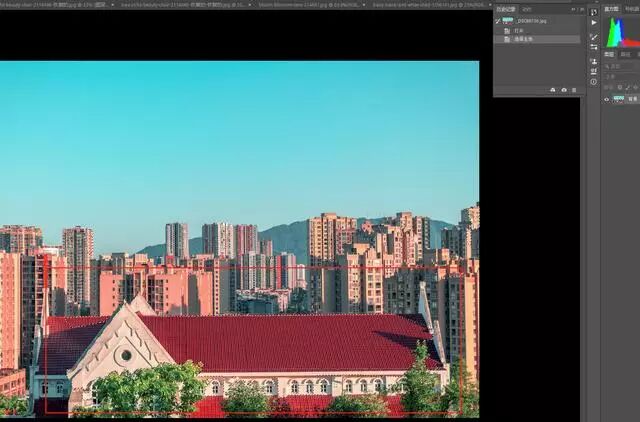Click the histogram graph
640x422 pixels.
point(622,32)
